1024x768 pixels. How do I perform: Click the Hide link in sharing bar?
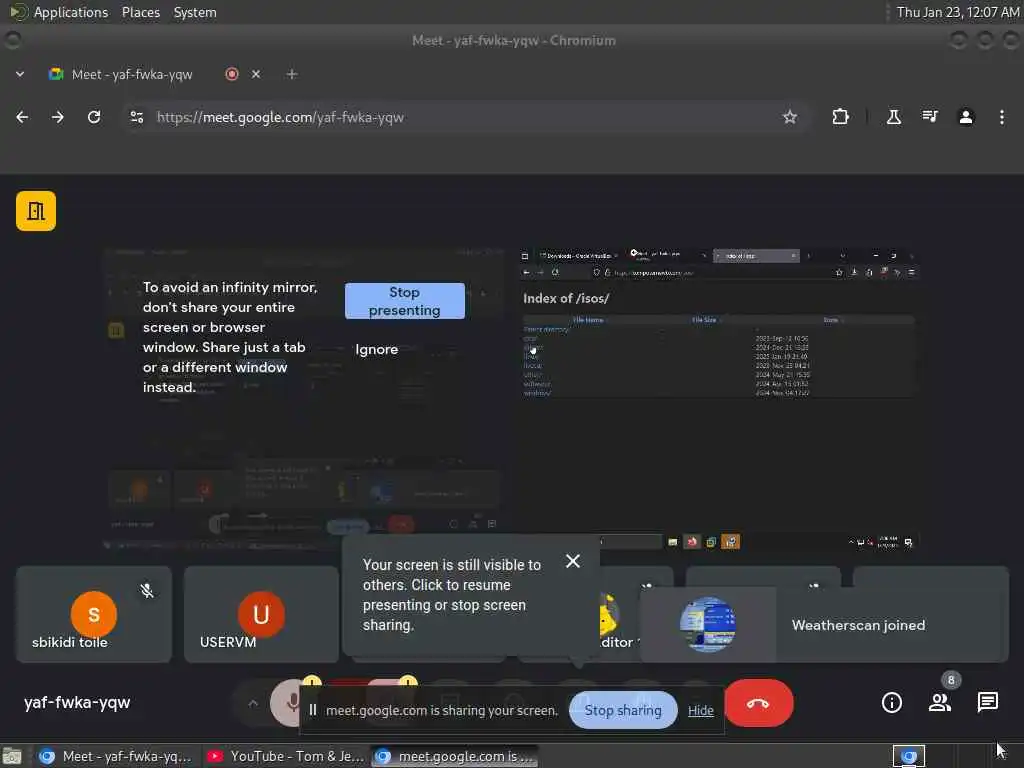(x=701, y=711)
